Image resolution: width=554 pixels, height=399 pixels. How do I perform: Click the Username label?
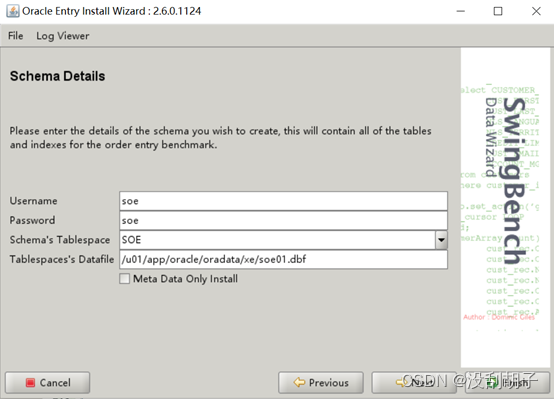[34, 201]
